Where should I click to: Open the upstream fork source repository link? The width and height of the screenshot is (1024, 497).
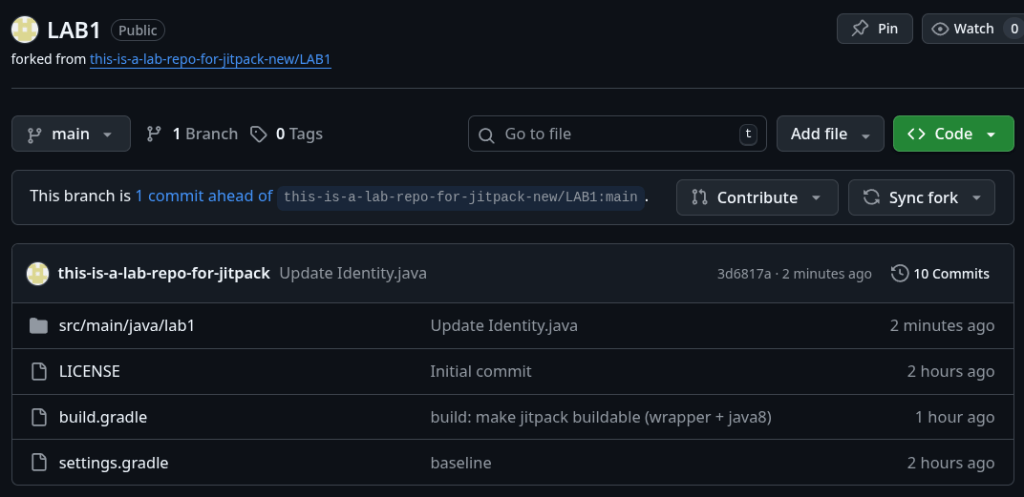pos(210,59)
